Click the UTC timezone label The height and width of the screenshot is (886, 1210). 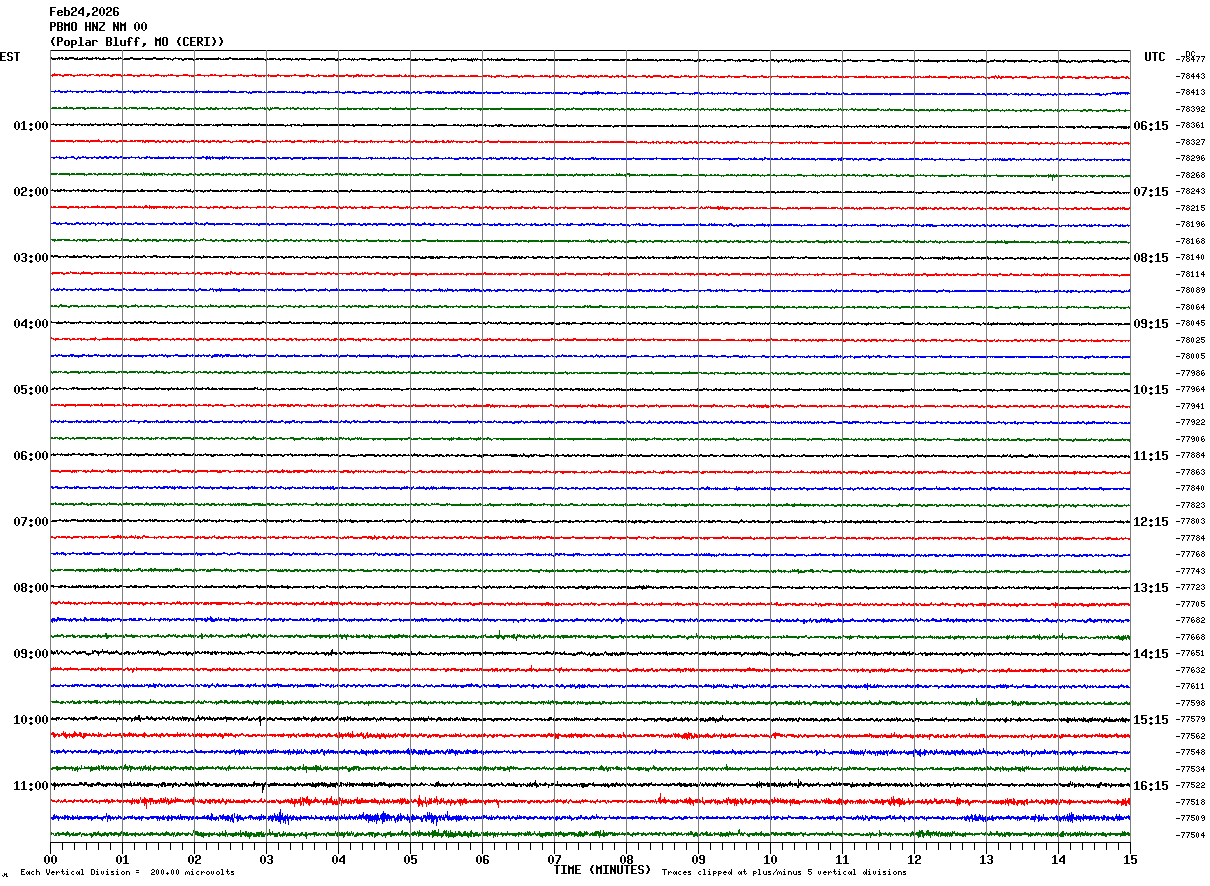pyautogui.click(x=1155, y=57)
